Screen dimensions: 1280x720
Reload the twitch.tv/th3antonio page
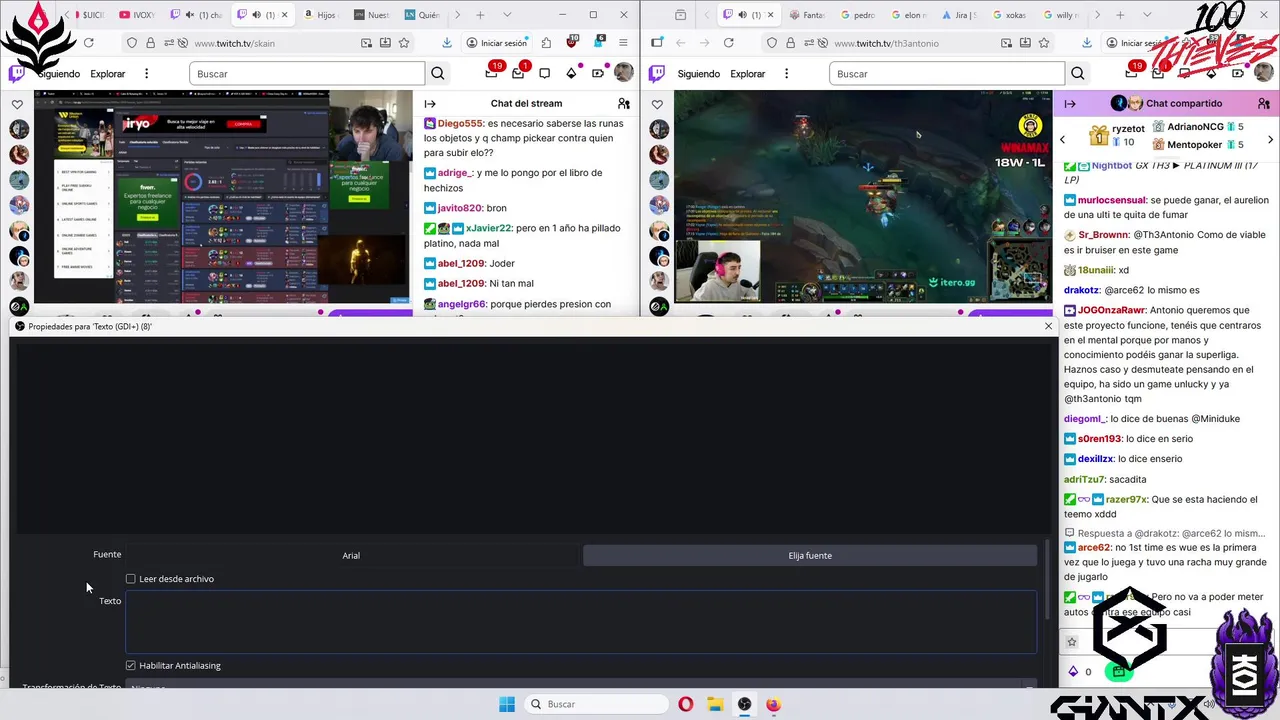728,43
